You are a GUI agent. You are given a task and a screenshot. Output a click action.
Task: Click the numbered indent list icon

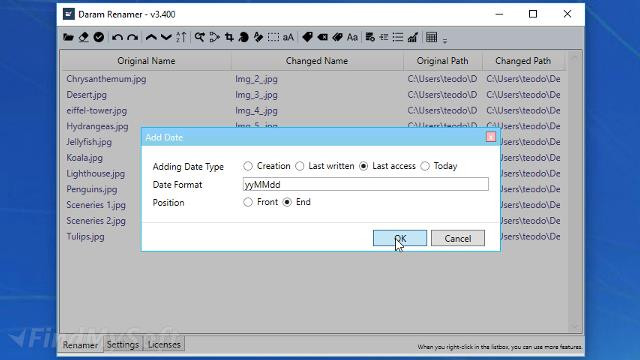click(384, 38)
